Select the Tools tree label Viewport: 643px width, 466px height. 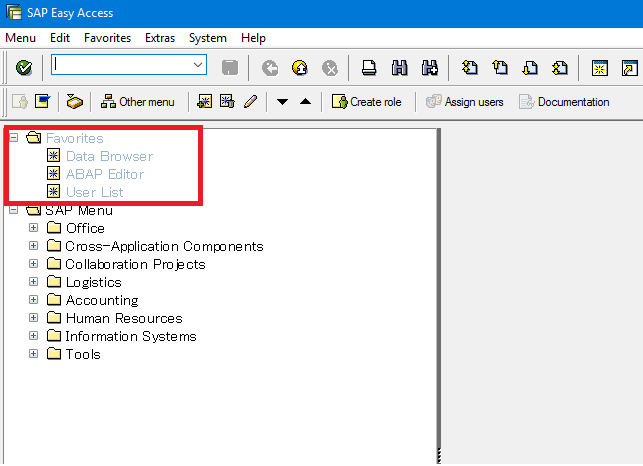click(x=83, y=354)
